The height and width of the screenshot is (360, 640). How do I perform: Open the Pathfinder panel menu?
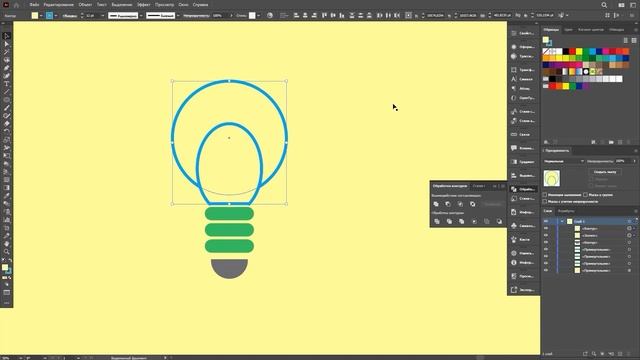click(503, 186)
